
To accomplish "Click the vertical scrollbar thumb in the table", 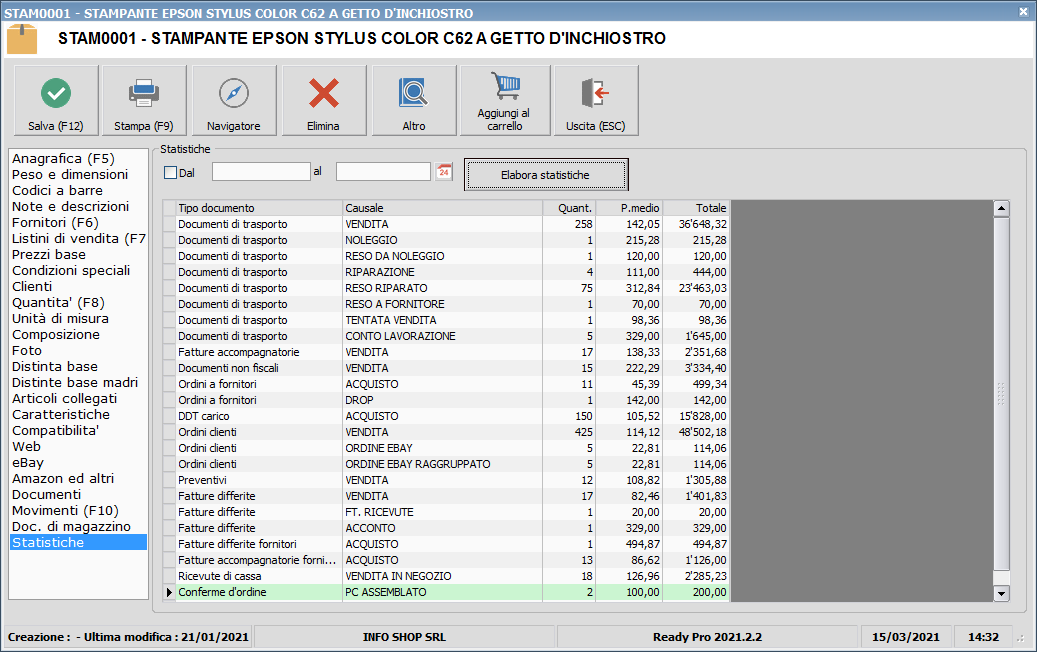I will [x=1001, y=394].
